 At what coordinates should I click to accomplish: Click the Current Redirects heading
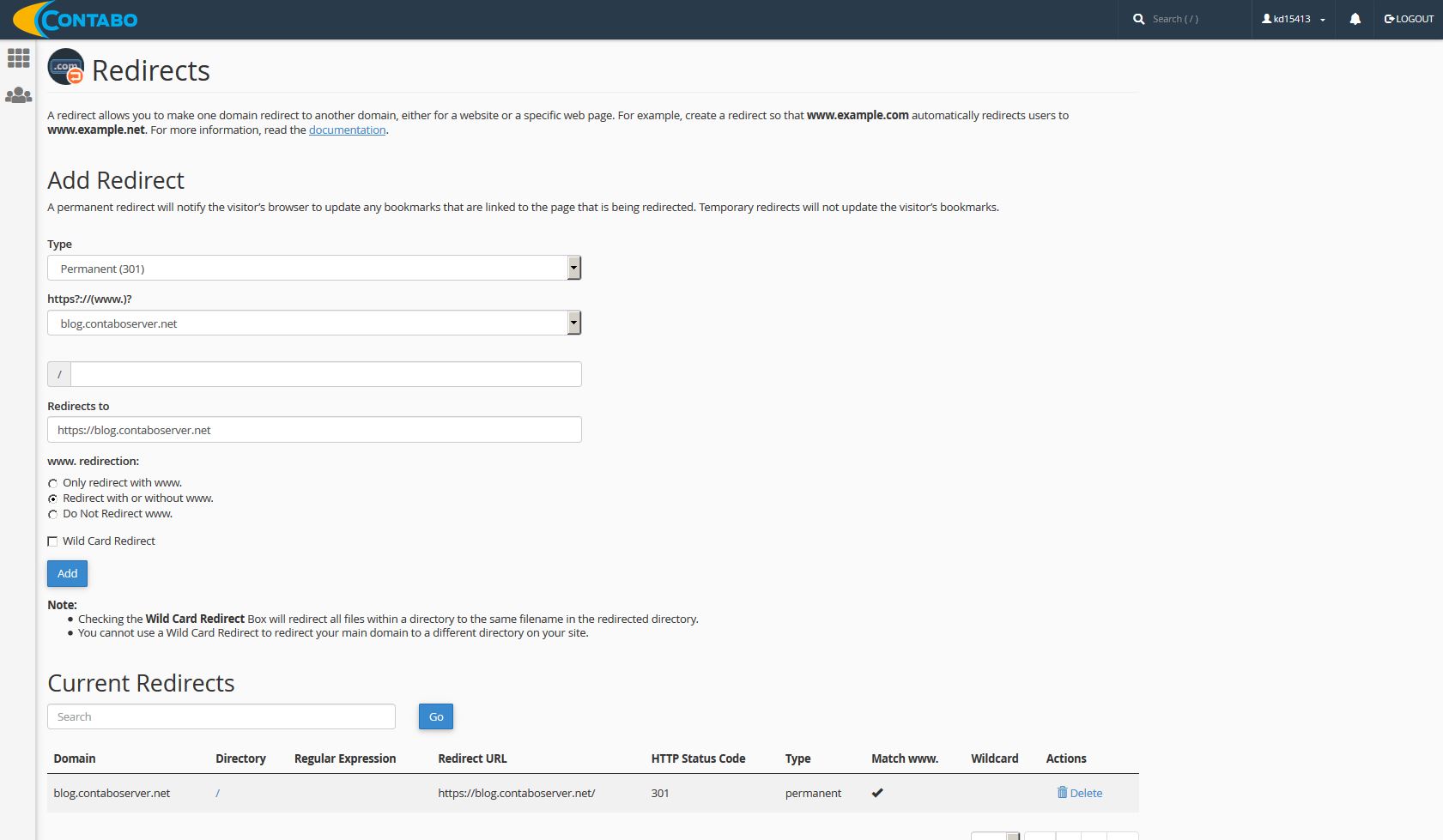pyautogui.click(x=141, y=683)
